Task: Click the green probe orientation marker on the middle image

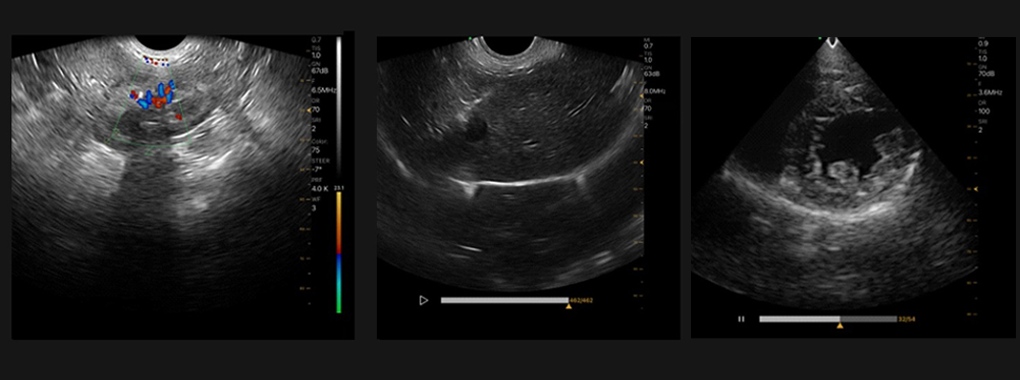Action: tap(470, 38)
